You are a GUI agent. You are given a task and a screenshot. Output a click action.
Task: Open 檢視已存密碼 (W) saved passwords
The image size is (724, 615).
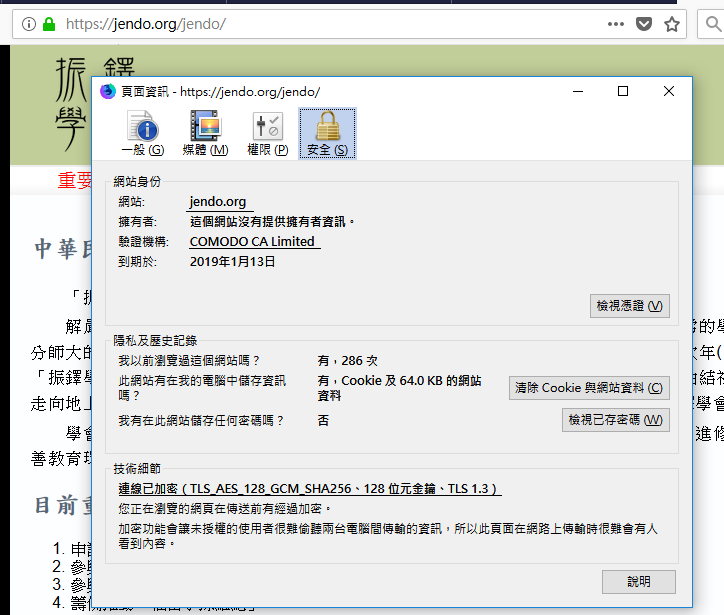(x=615, y=420)
